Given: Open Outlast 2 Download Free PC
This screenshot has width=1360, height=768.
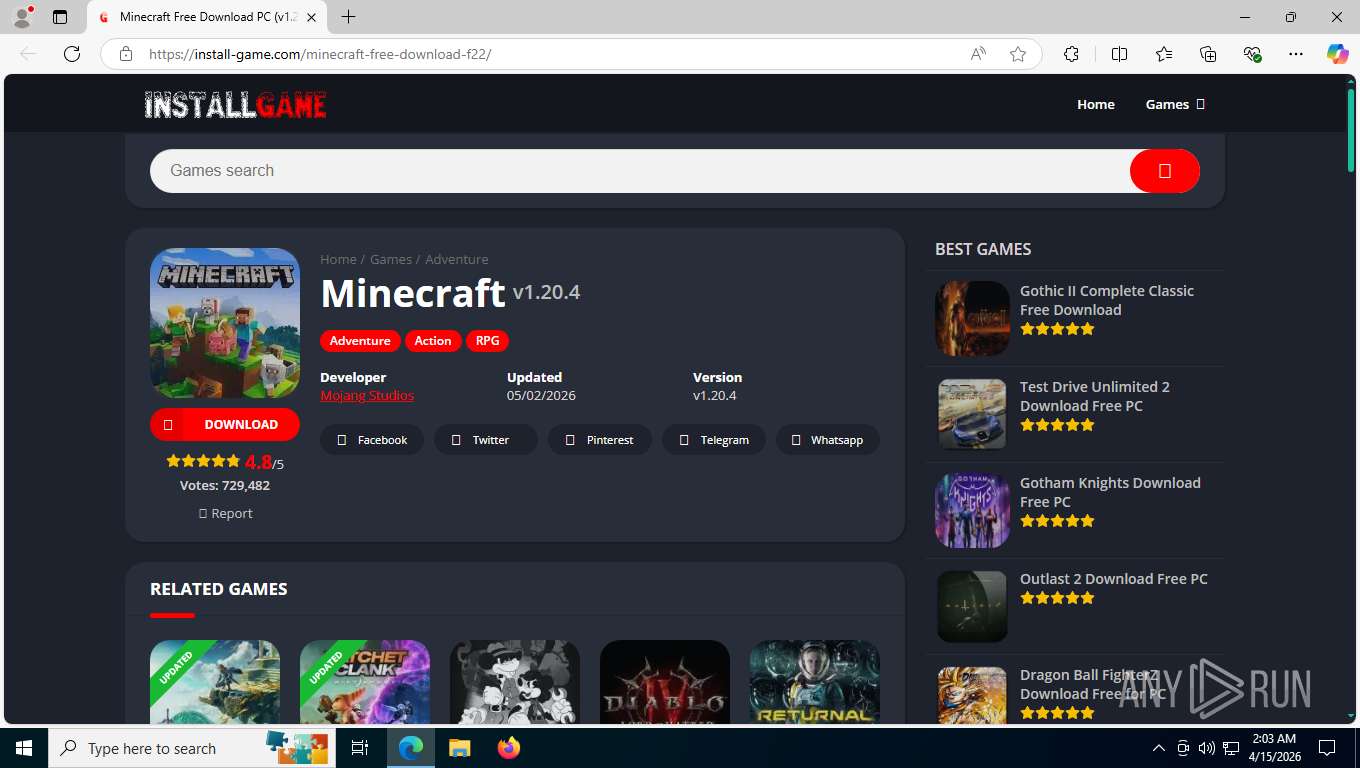Looking at the screenshot, I should (x=1114, y=579).
